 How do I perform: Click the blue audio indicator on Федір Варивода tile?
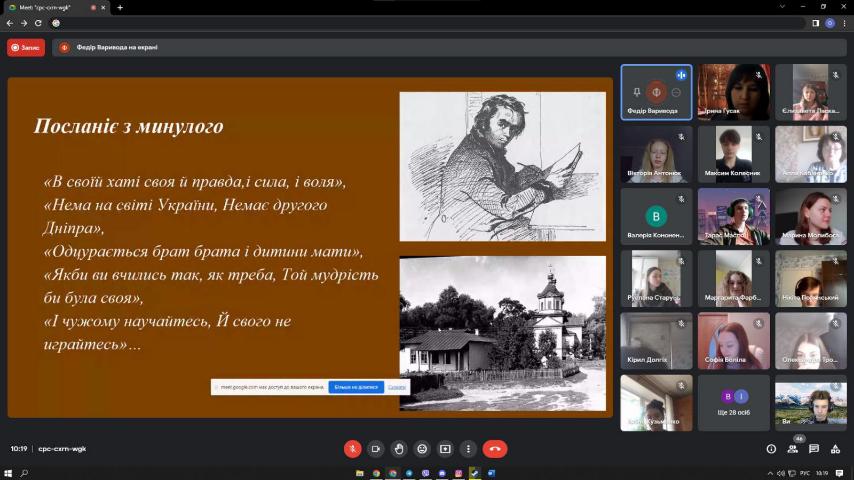click(x=681, y=75)
